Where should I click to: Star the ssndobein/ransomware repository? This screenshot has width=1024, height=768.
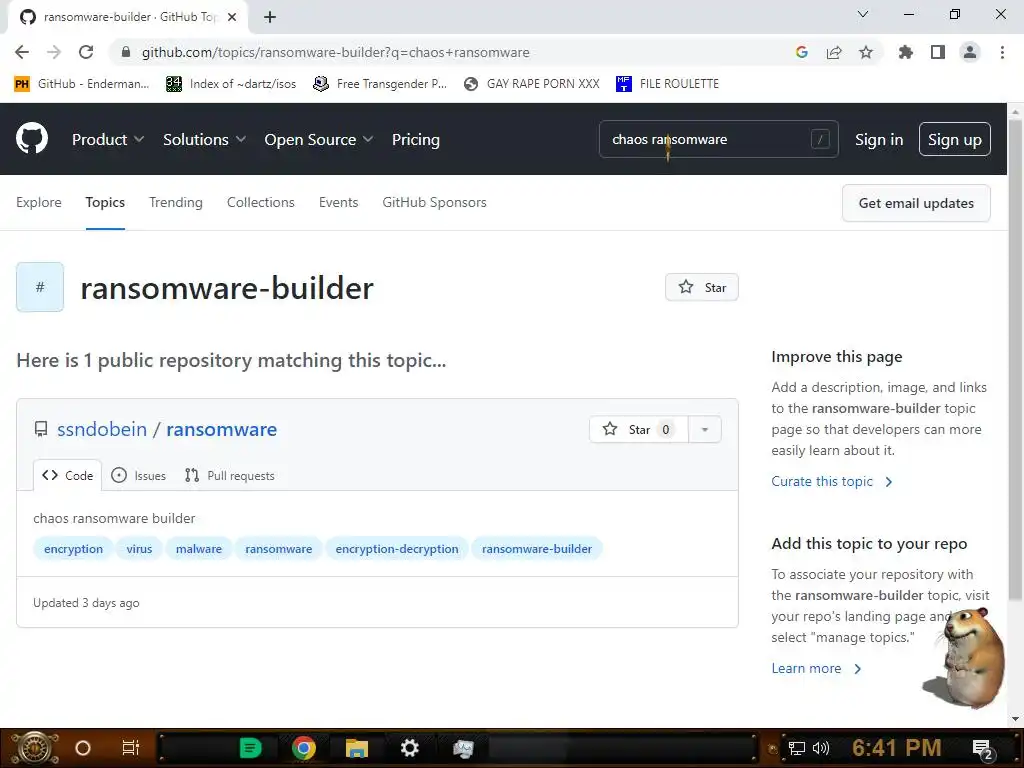click(639, 429)
